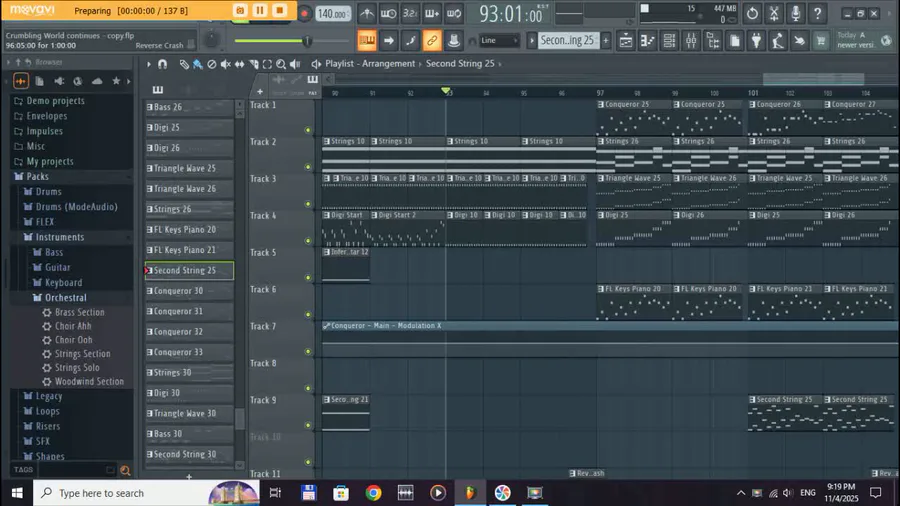The width and height of the screenshot is (900, 506).
Task: Toggle the countdown before recording
Action: coord(410,13)
